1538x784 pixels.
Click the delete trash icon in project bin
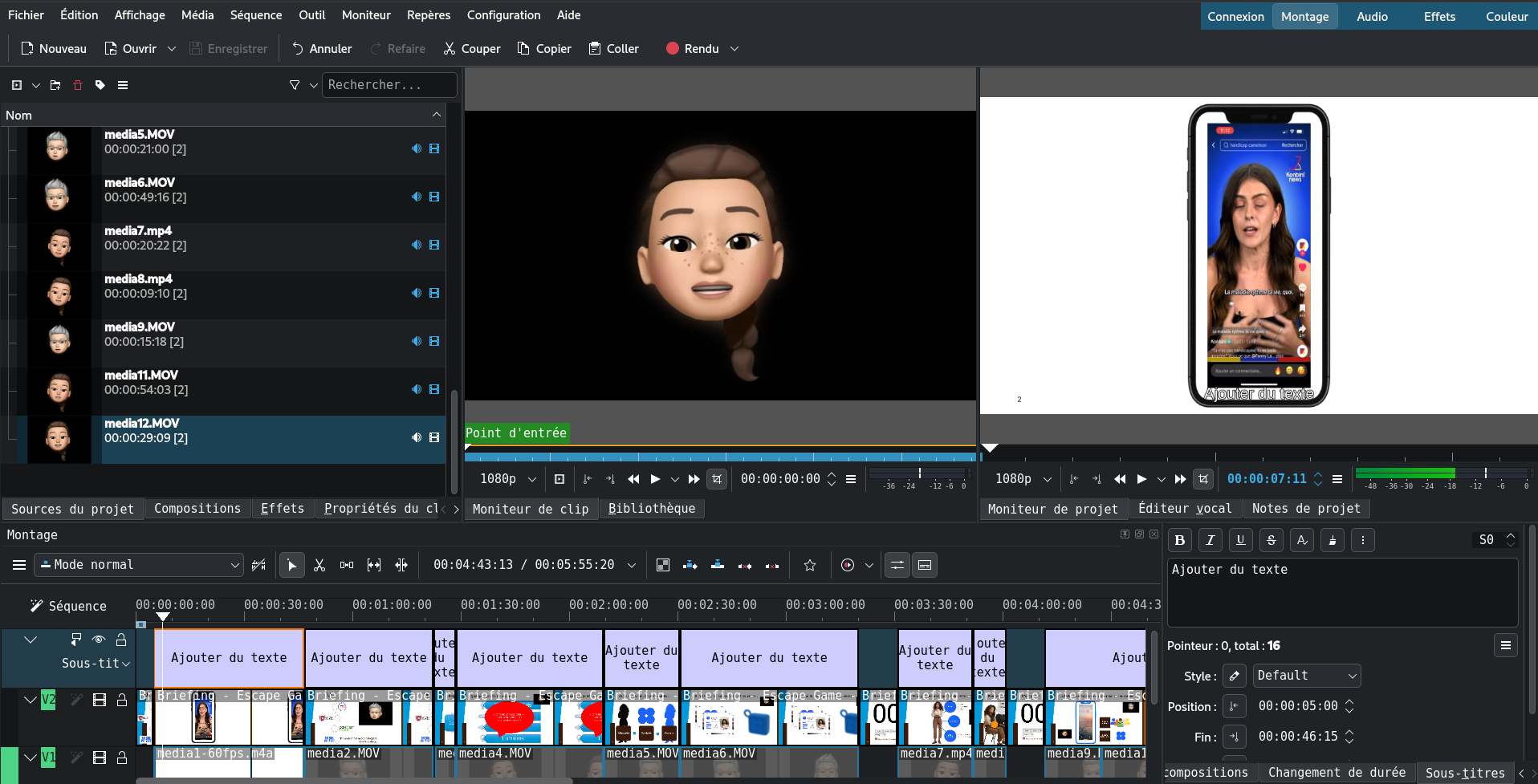point(78,85)
